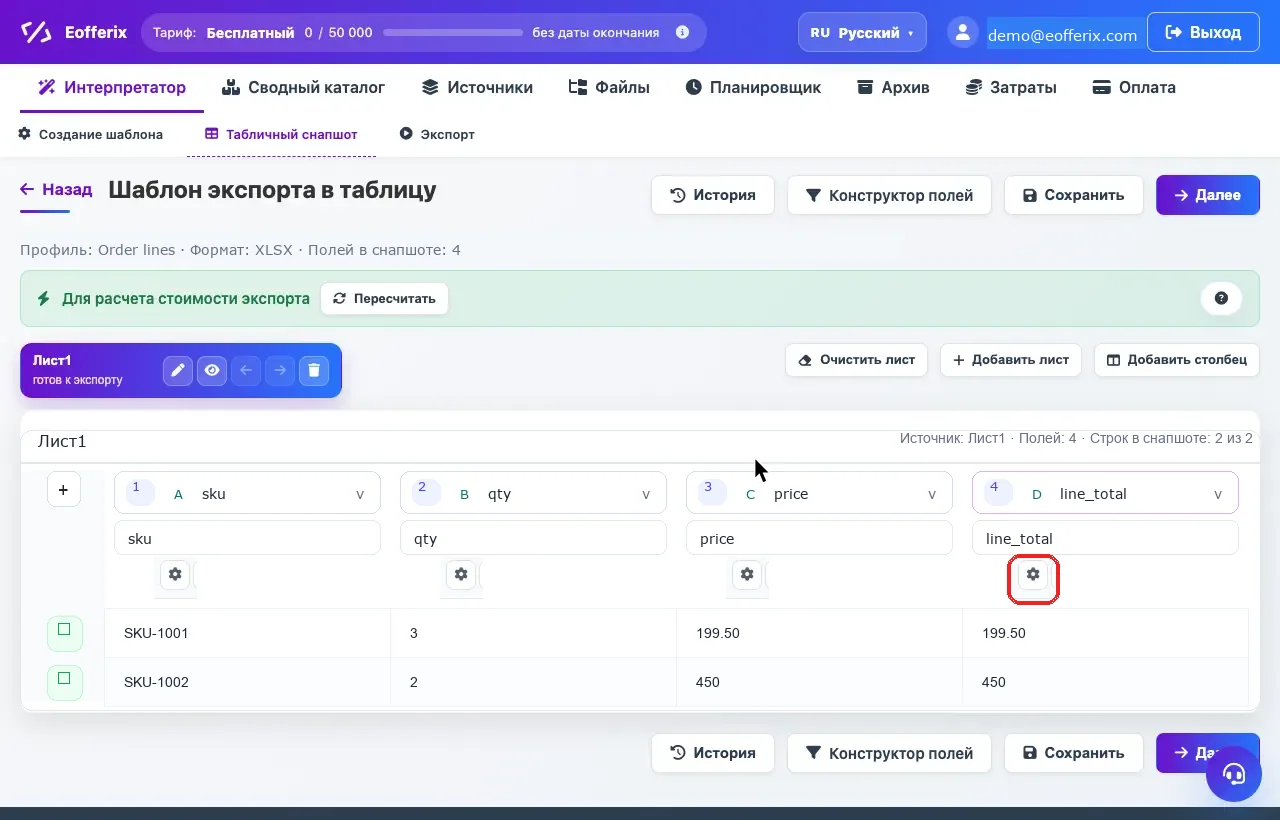Image resolution: width=1280 pixels, height=820 pixels.
Task: Edit sheet Лист1 with pencil icon
Action: tap(178, 370)
